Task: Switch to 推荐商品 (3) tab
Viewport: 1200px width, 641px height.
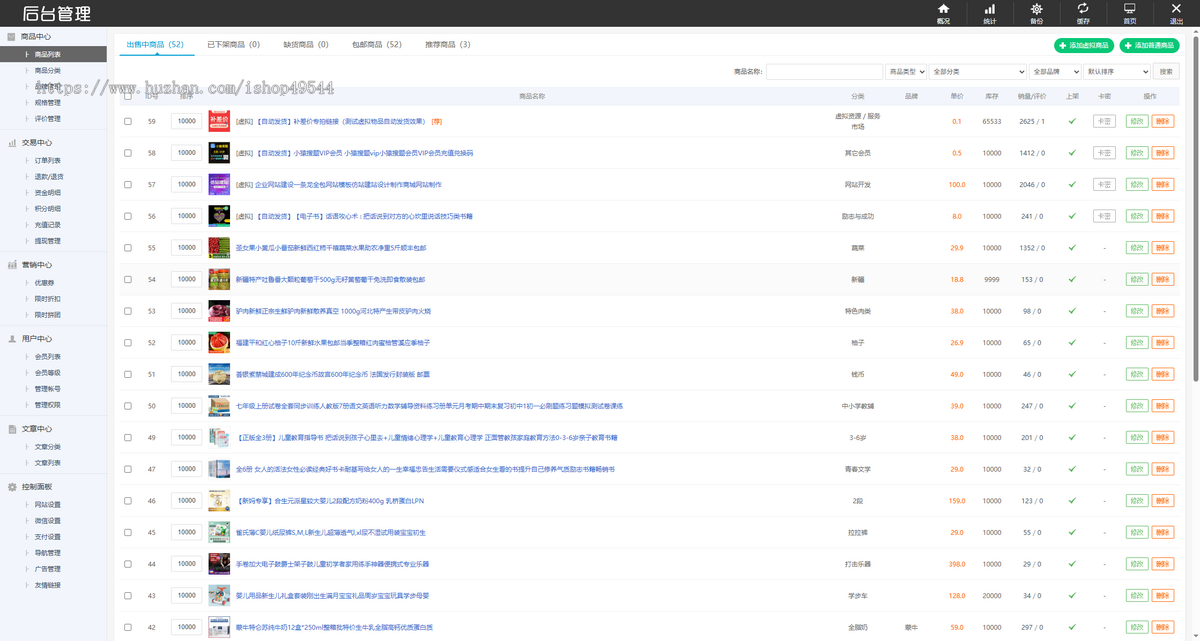Action: (447, 45)
